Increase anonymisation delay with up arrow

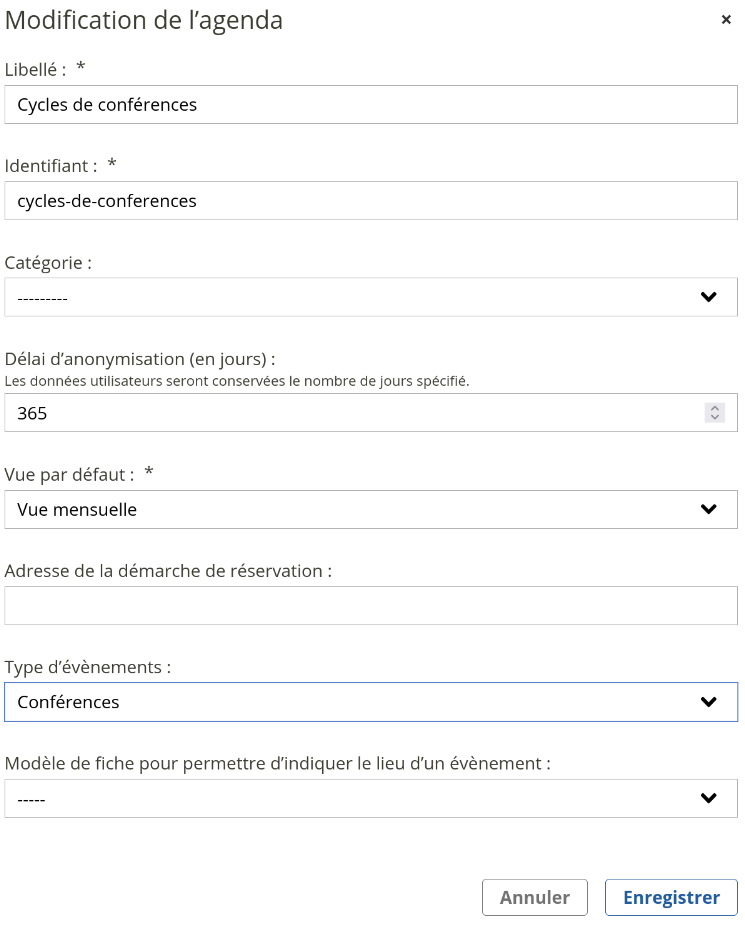click(x=714, y=408)
